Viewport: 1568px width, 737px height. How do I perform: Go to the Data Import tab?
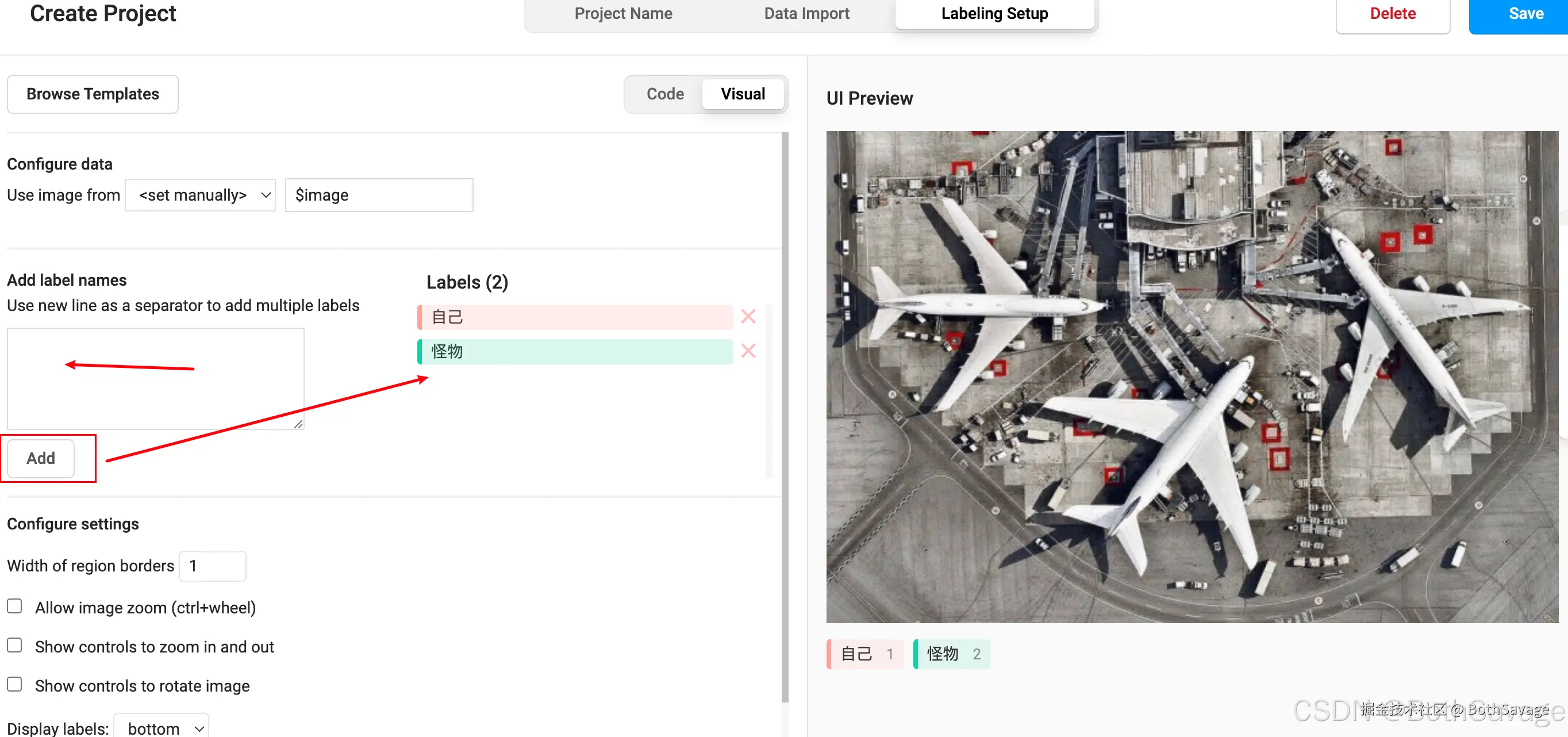pos(806,14)
